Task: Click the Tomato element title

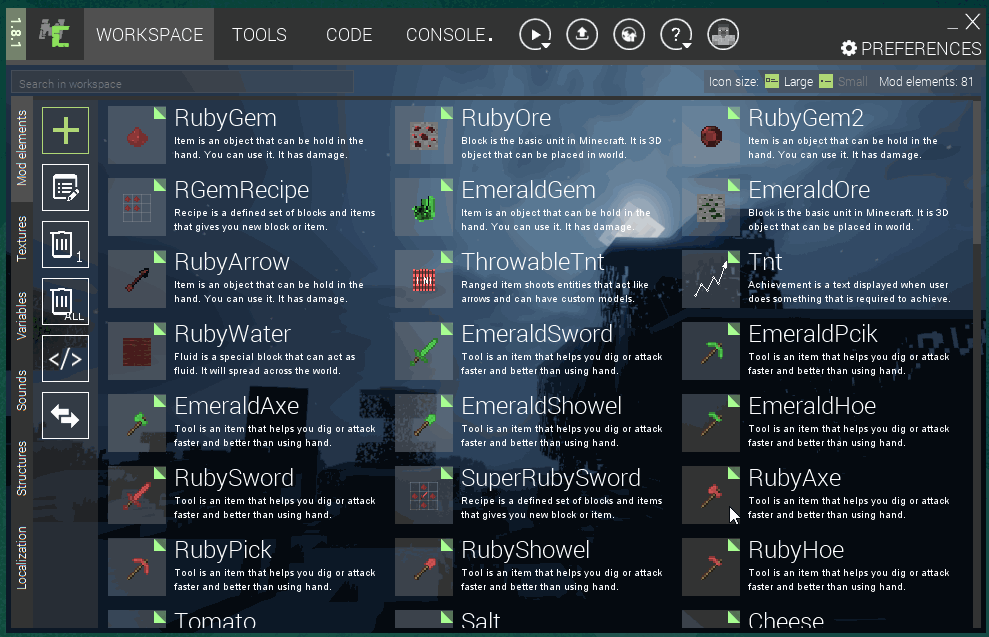Action: click(x=215, y=619)
